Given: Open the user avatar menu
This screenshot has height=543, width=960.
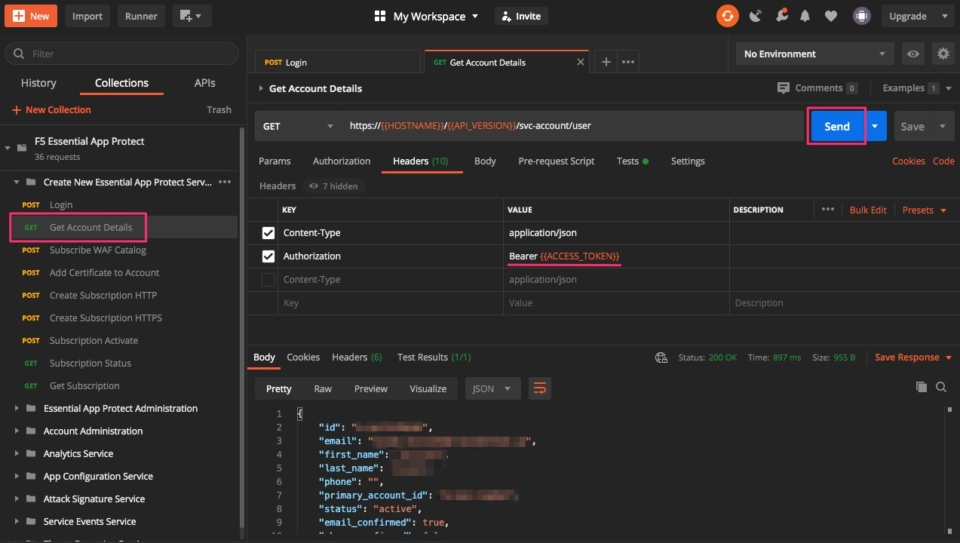Looking at the screenshot, I should (x=861, y=16).
